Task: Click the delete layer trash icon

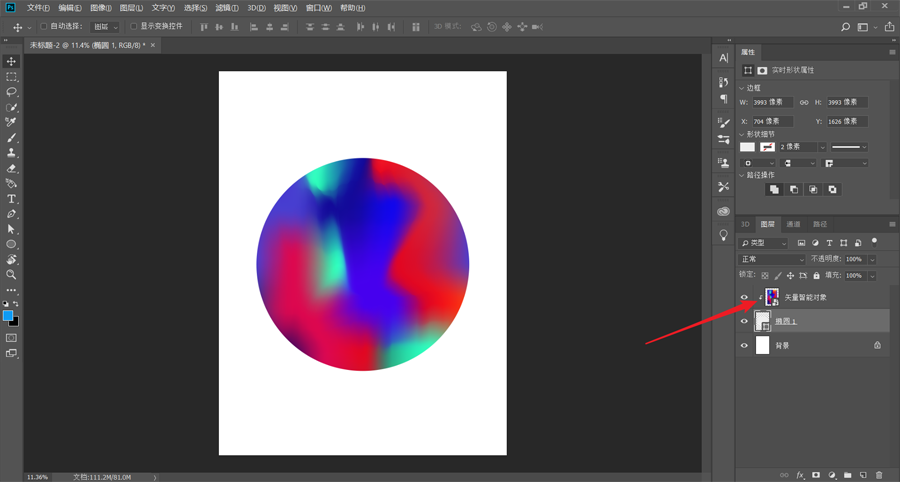Action: 879,475
